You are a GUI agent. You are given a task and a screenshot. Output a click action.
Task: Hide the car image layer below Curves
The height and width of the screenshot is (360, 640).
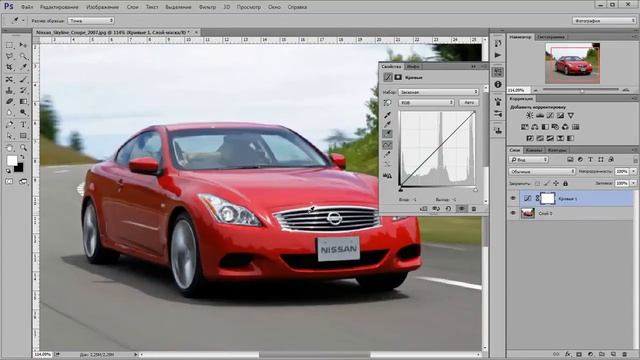(x=513, y=213)
